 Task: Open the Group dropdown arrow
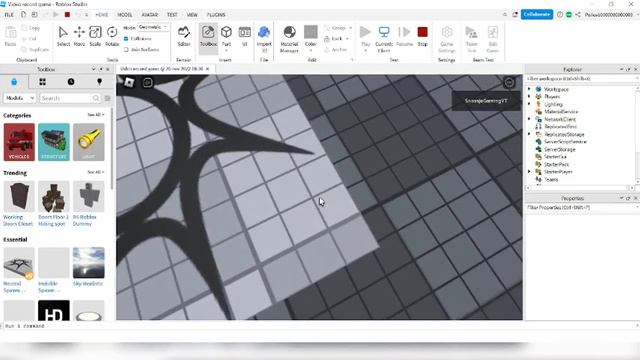[351, 28]
